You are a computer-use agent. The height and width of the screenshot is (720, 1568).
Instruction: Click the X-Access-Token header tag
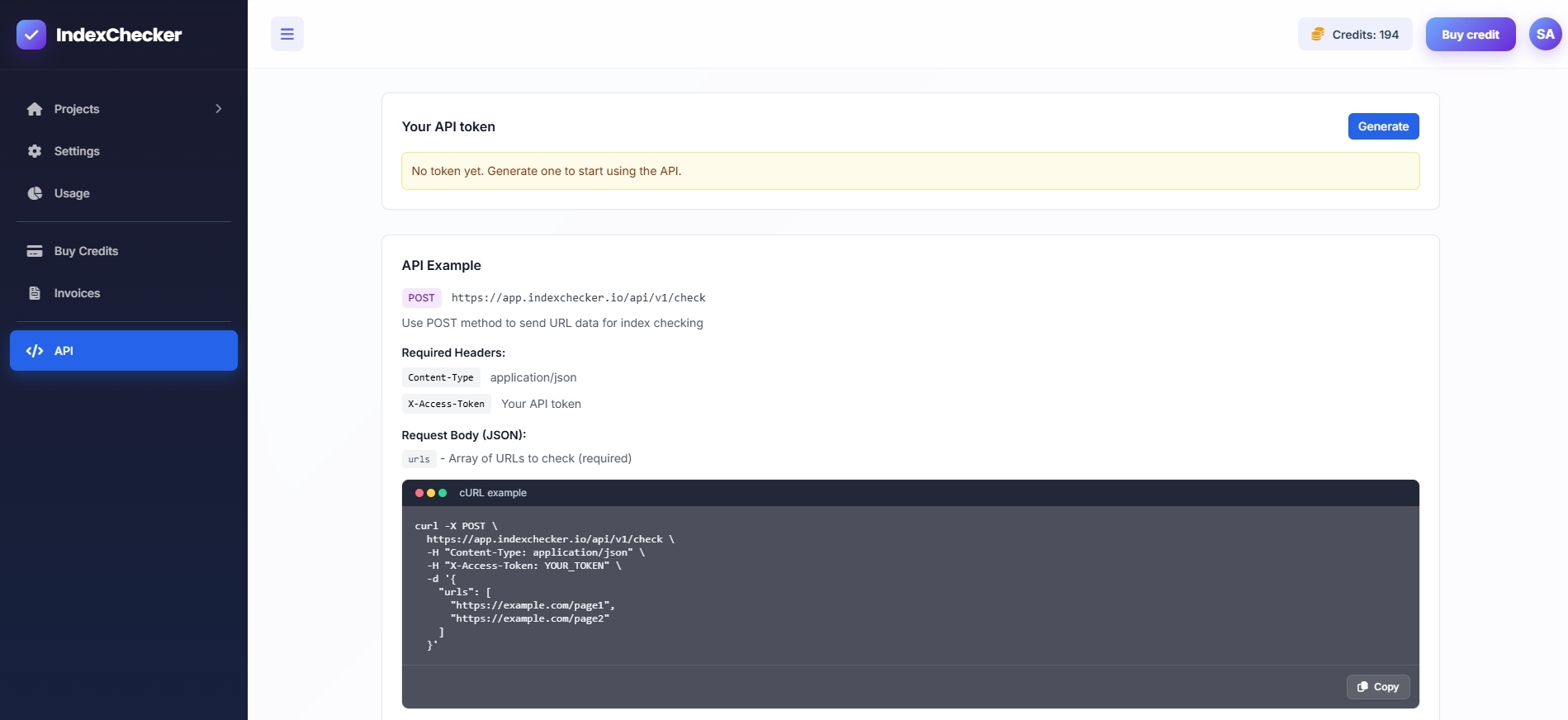(446, 404)
